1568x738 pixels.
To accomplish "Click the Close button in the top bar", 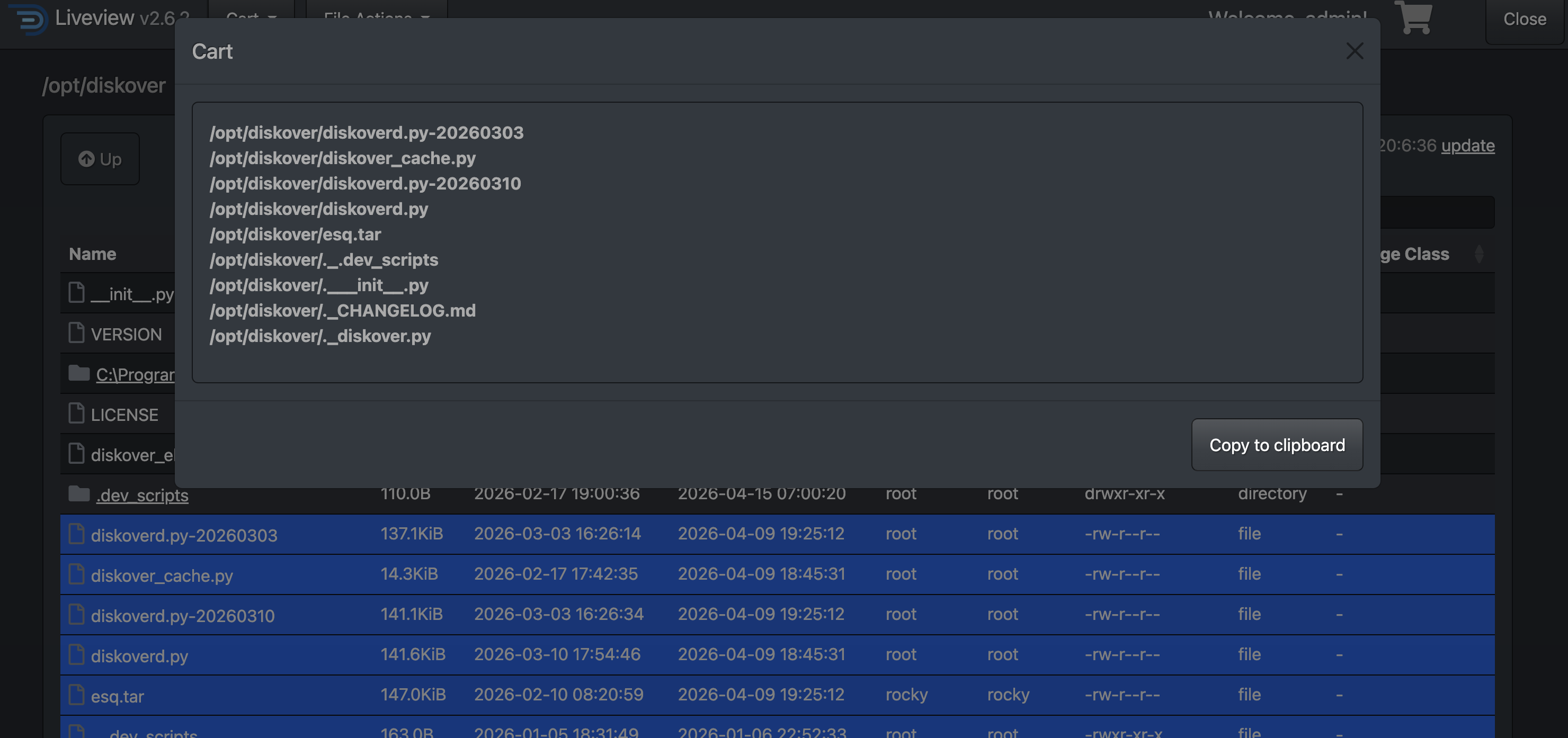I will pyautogui.click(x=1524, y=20).
